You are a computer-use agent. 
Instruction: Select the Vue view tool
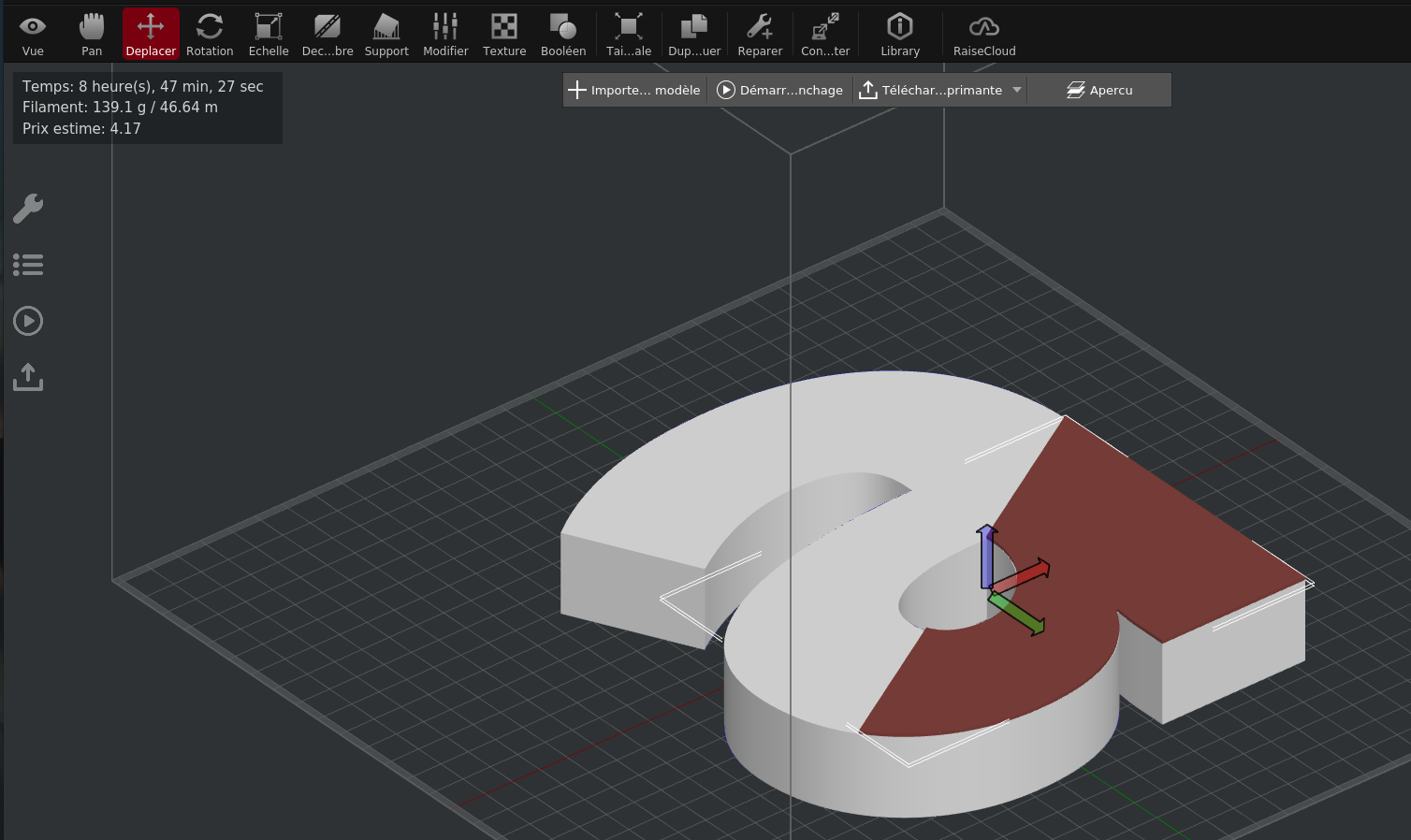pyautogui.click(x=33, y=35)
